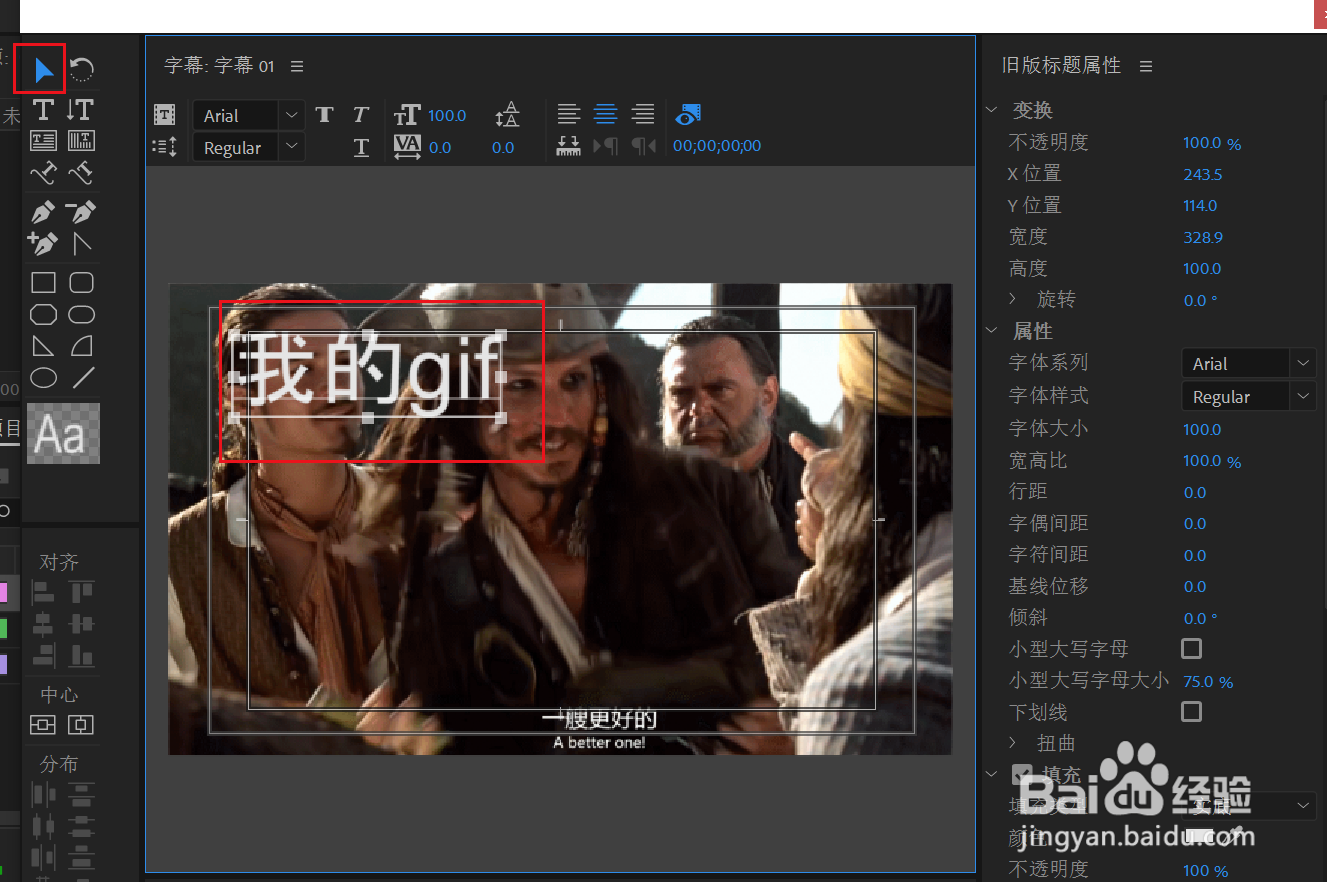1327x882 pixels.
Task: Select the Vertical Area Type tool
Action: [81, 140]
